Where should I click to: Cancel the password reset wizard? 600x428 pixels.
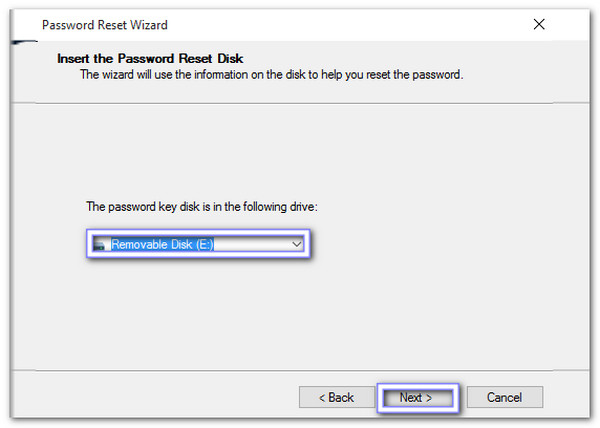point(505,397)
